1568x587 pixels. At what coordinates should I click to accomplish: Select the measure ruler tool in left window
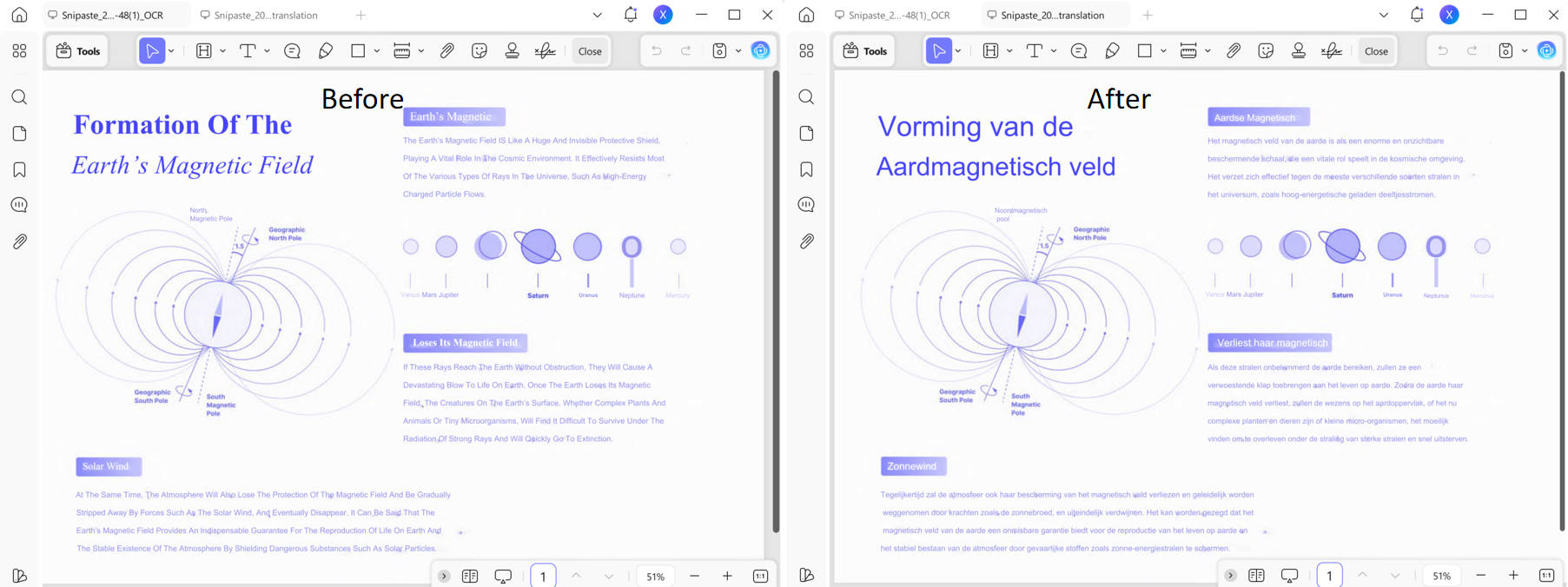point(401,51)
